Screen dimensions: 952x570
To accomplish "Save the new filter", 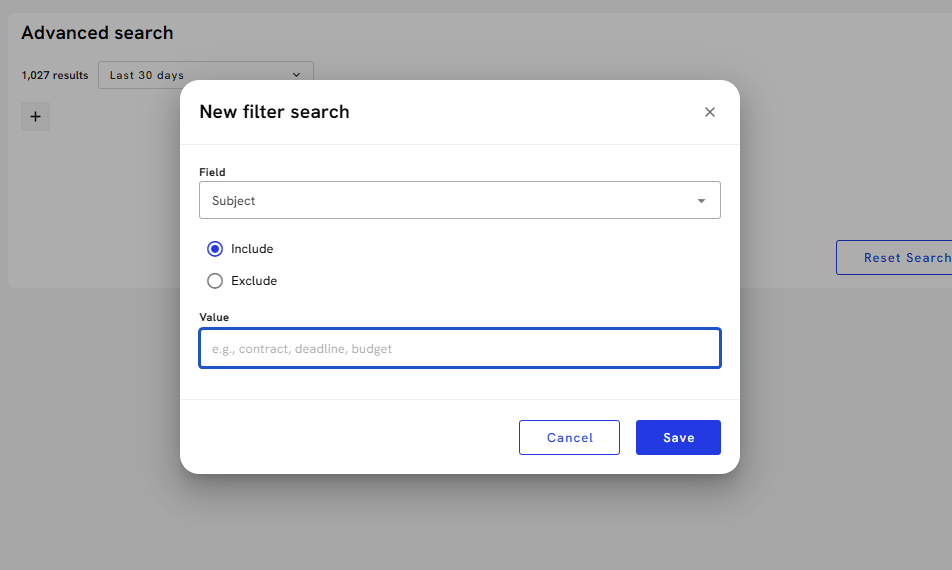I will point(678,438).
